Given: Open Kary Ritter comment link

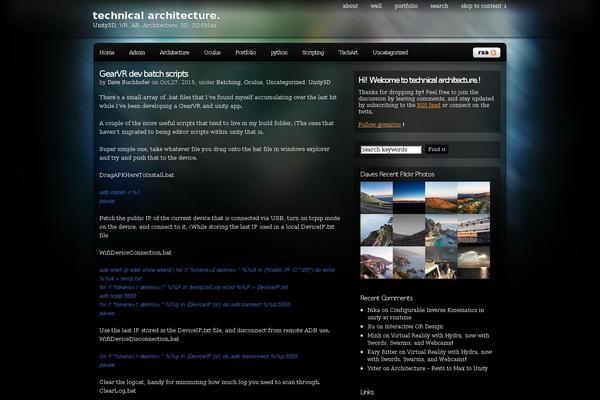Looking at the screenshot, I should [x=429, y=356].
